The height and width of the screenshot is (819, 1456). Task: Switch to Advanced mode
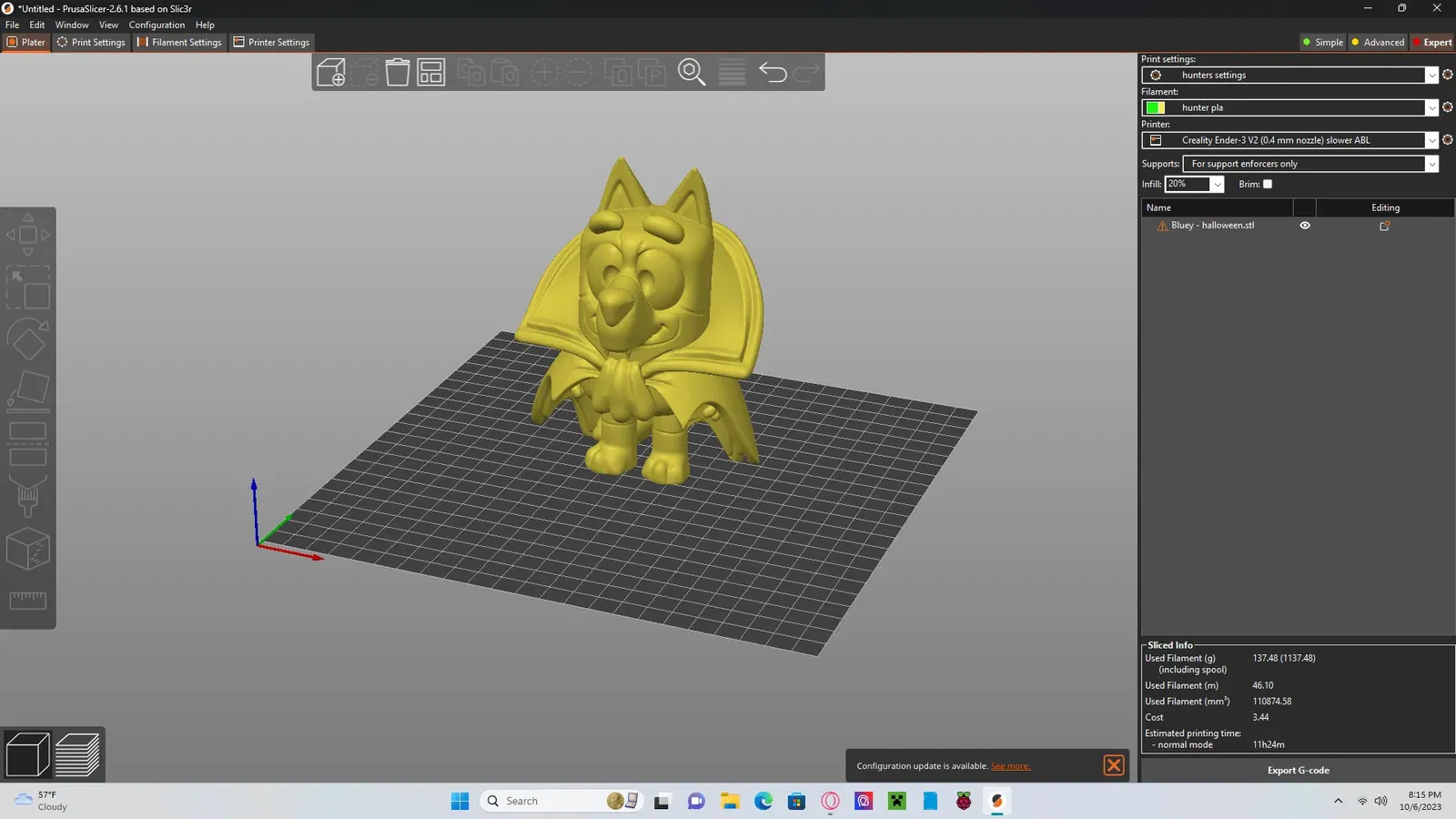(x=1378, y=42)
